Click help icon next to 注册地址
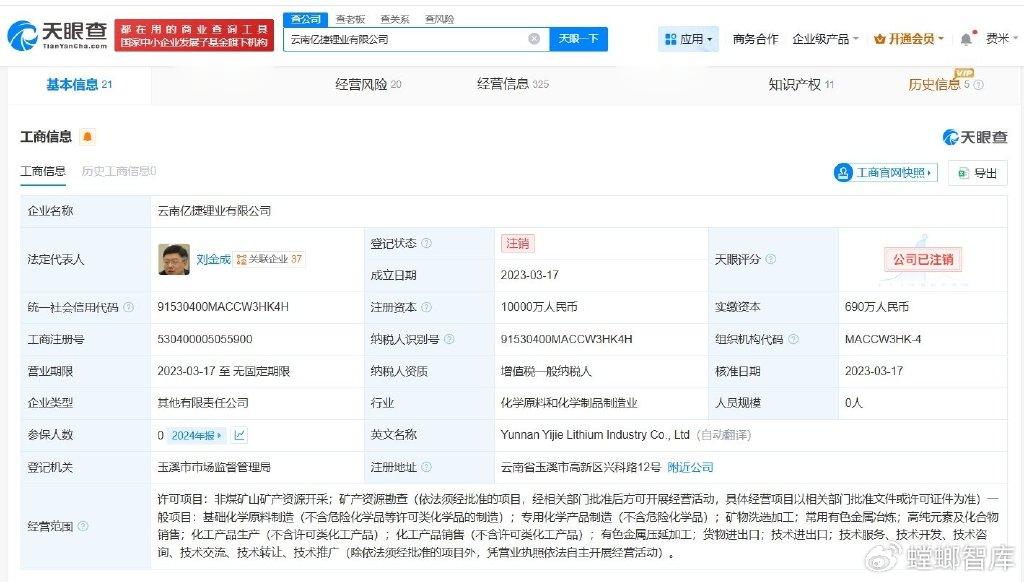 click(x=426, y=467)
